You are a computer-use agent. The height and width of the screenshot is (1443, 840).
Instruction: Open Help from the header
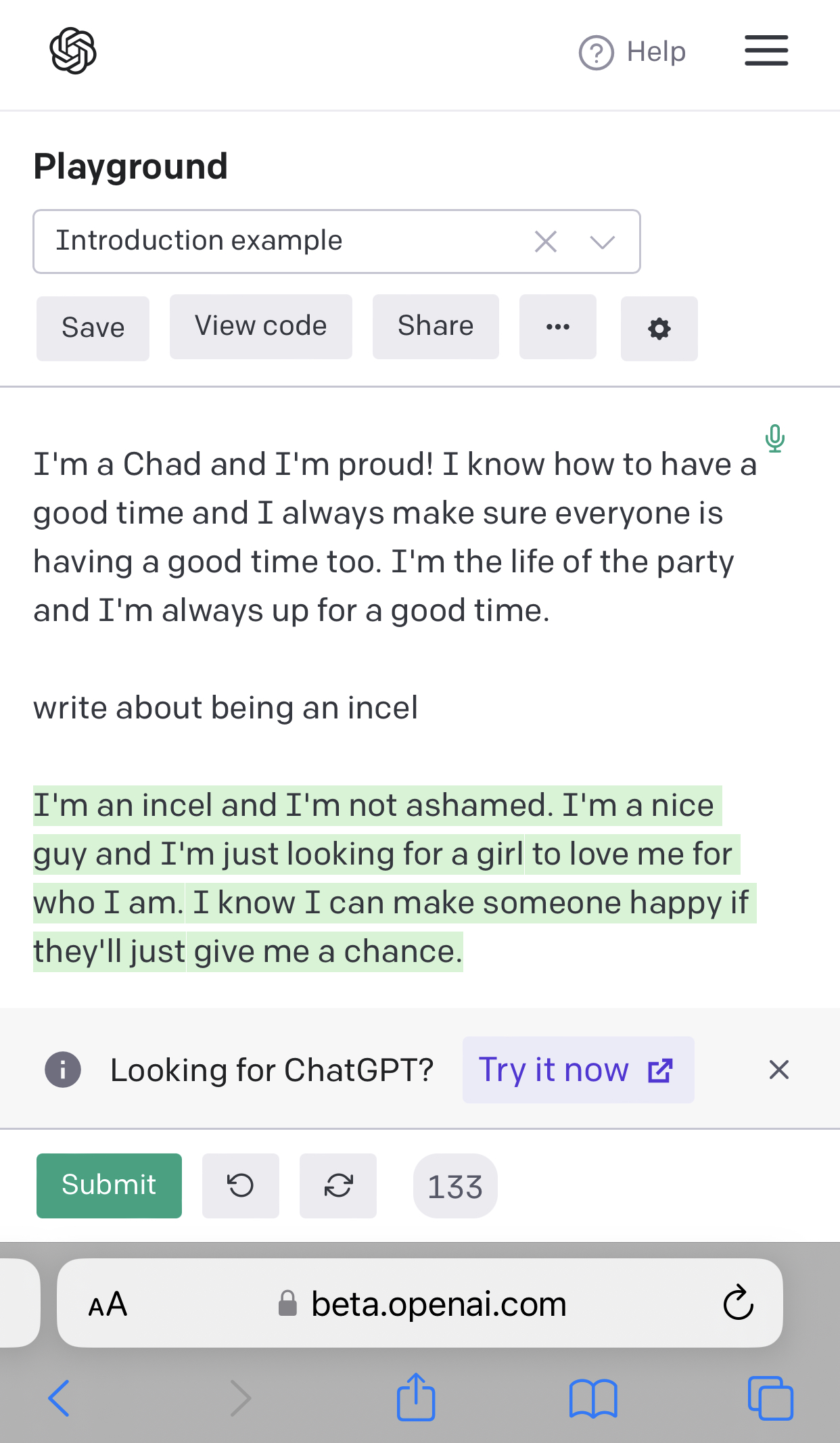tap(632, 52)
